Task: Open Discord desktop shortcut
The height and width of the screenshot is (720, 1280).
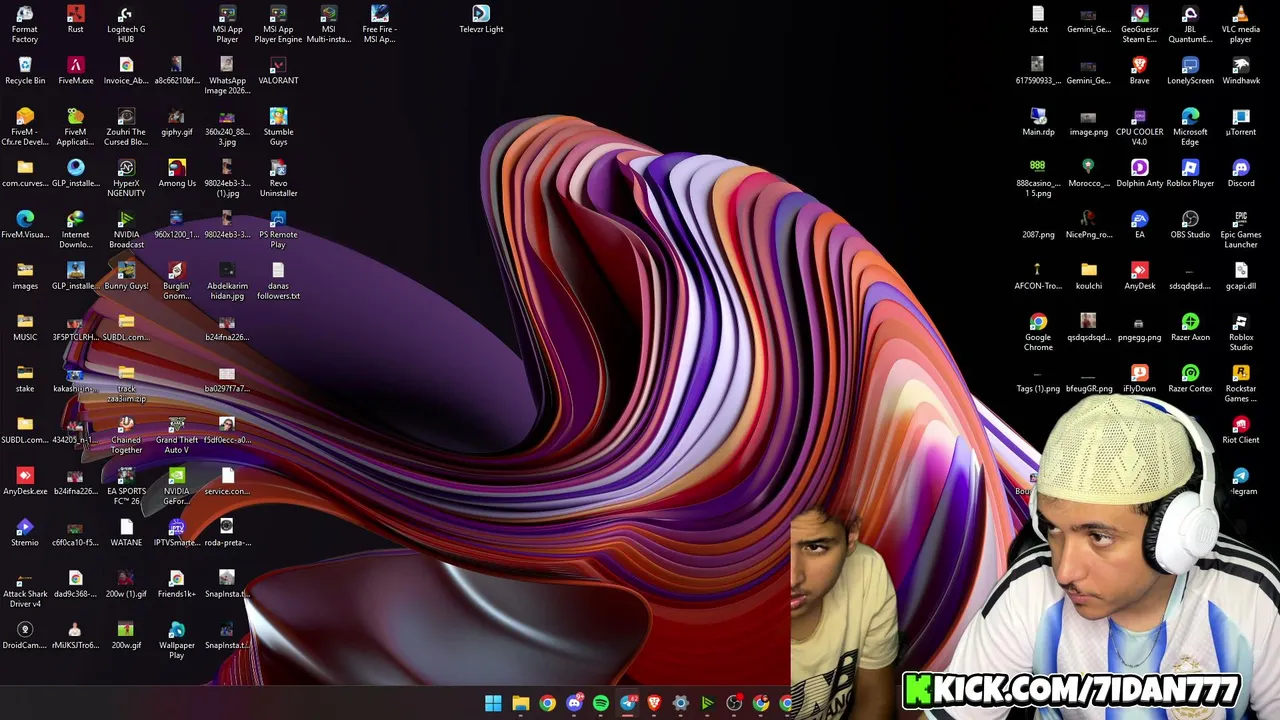Action: point(1241,173)
